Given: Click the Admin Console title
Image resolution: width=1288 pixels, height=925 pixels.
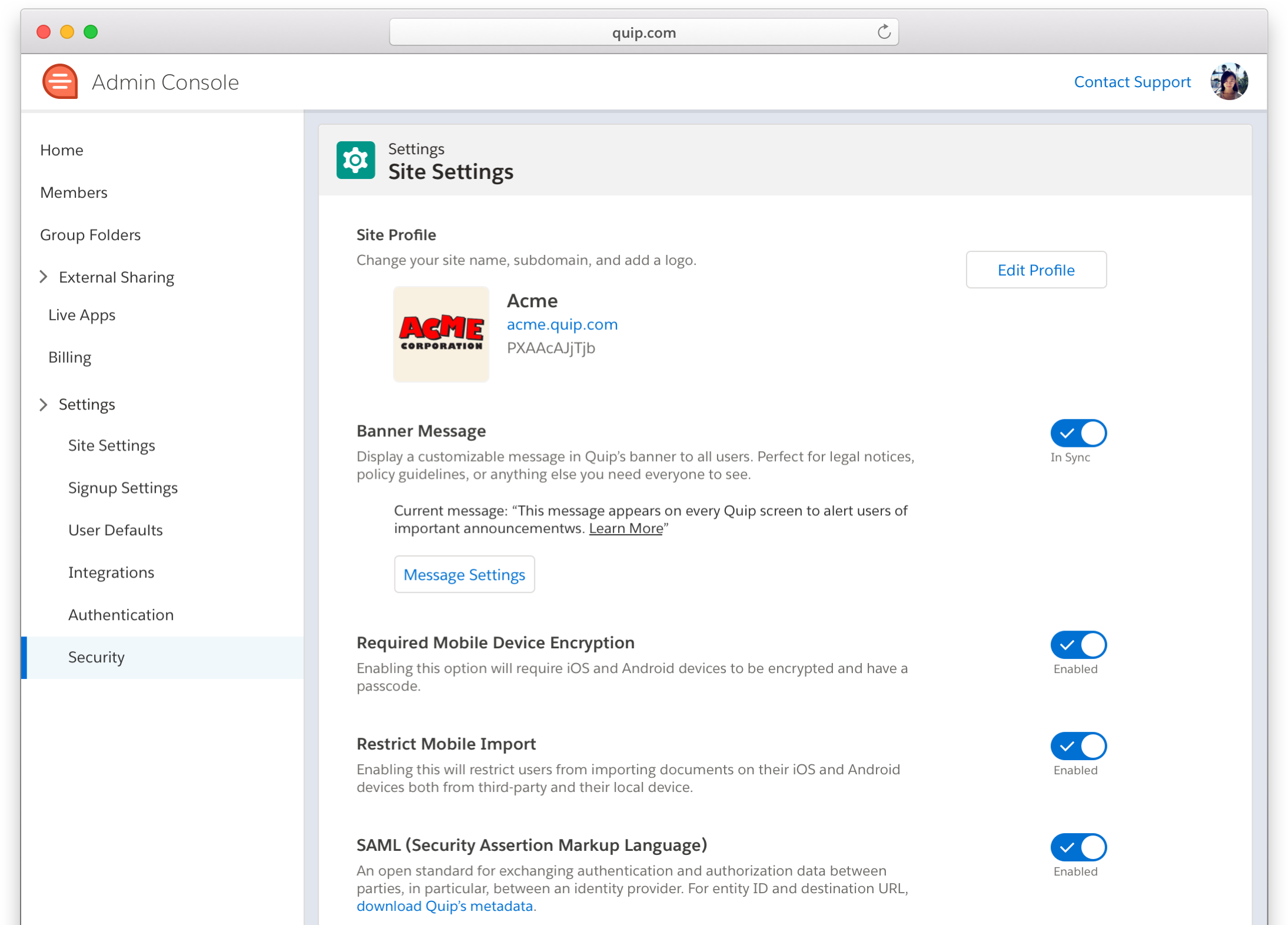Looking at the screenshot, I should [x=165, y=82].
